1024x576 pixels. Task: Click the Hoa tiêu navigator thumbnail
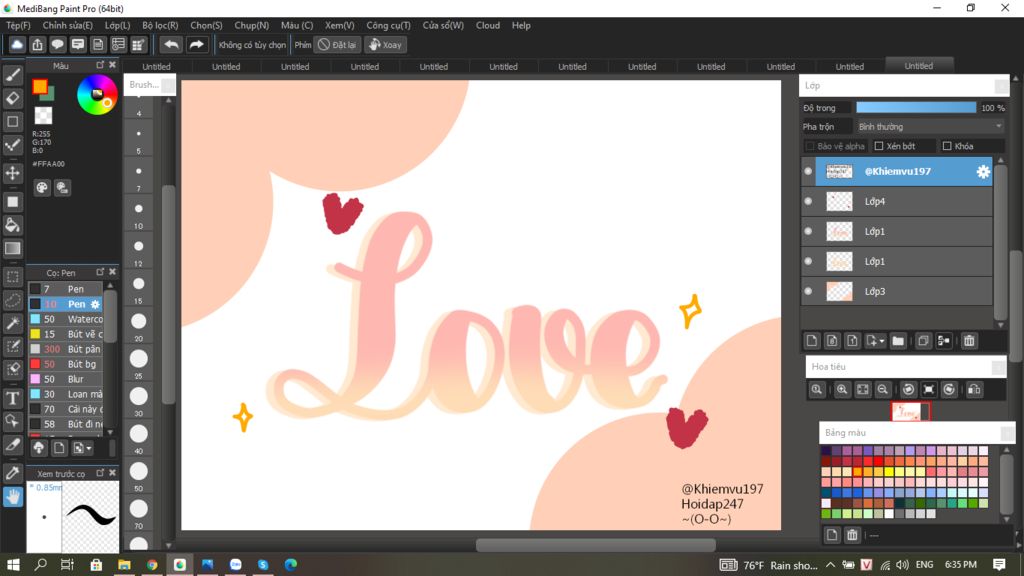910,412
